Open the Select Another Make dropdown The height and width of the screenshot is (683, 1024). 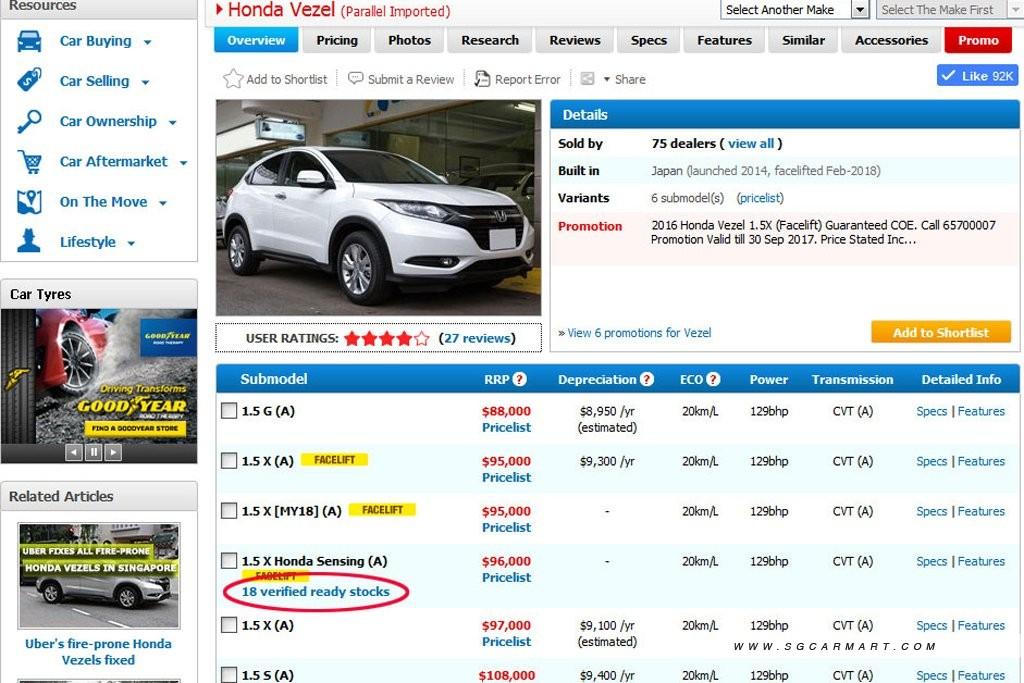click(860, 9)
